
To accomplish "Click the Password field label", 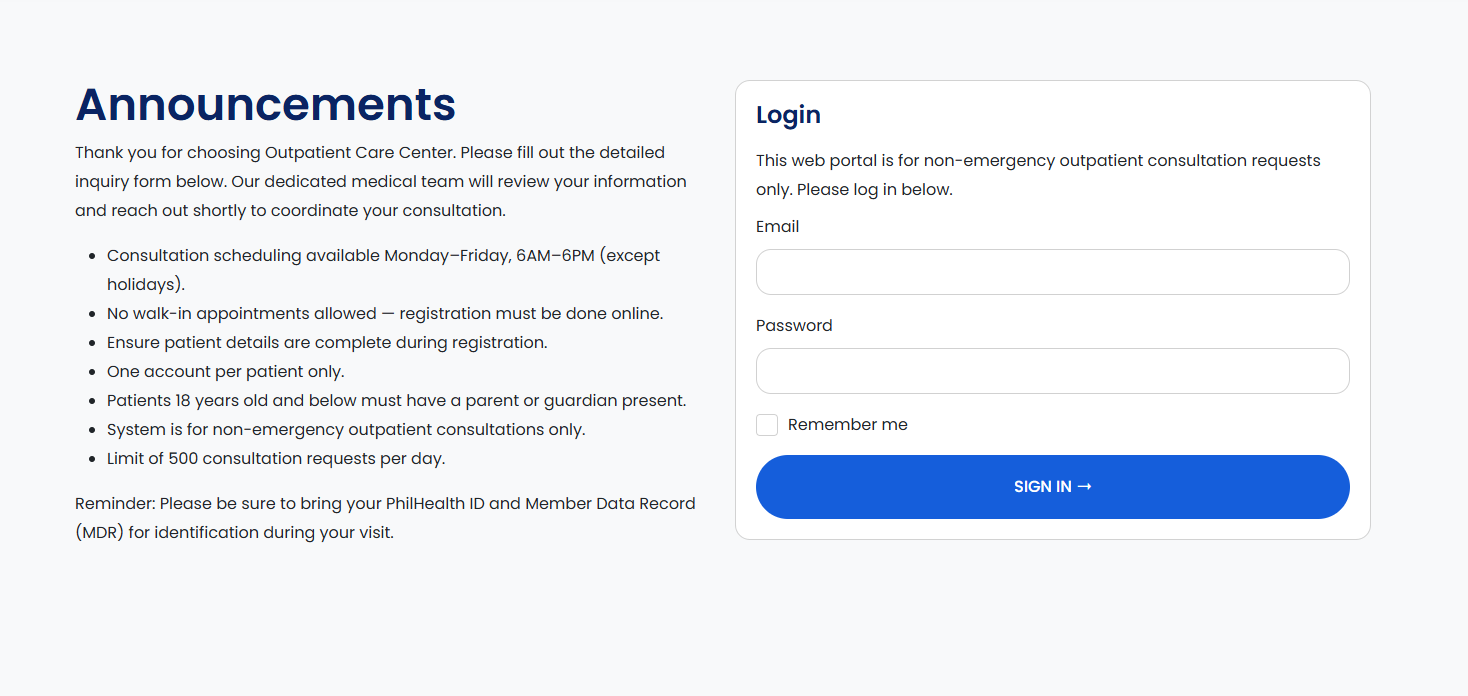I will pos(794,326).
